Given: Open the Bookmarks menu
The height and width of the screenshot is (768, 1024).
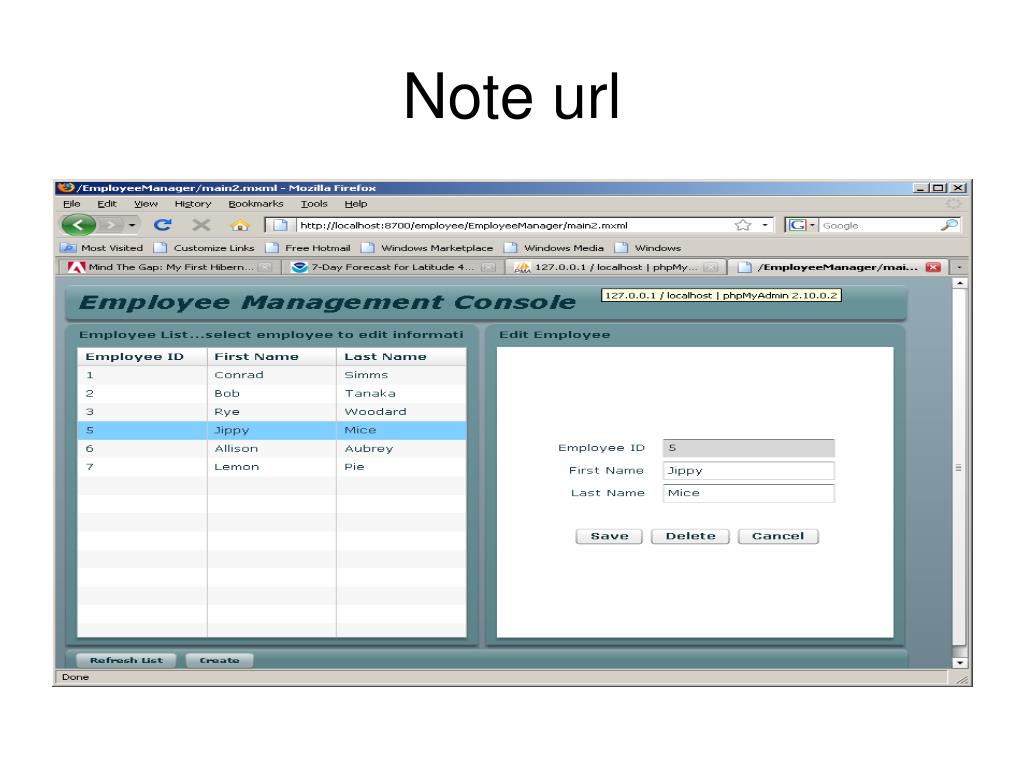Looking at the screenshot, I should (256, 204).
